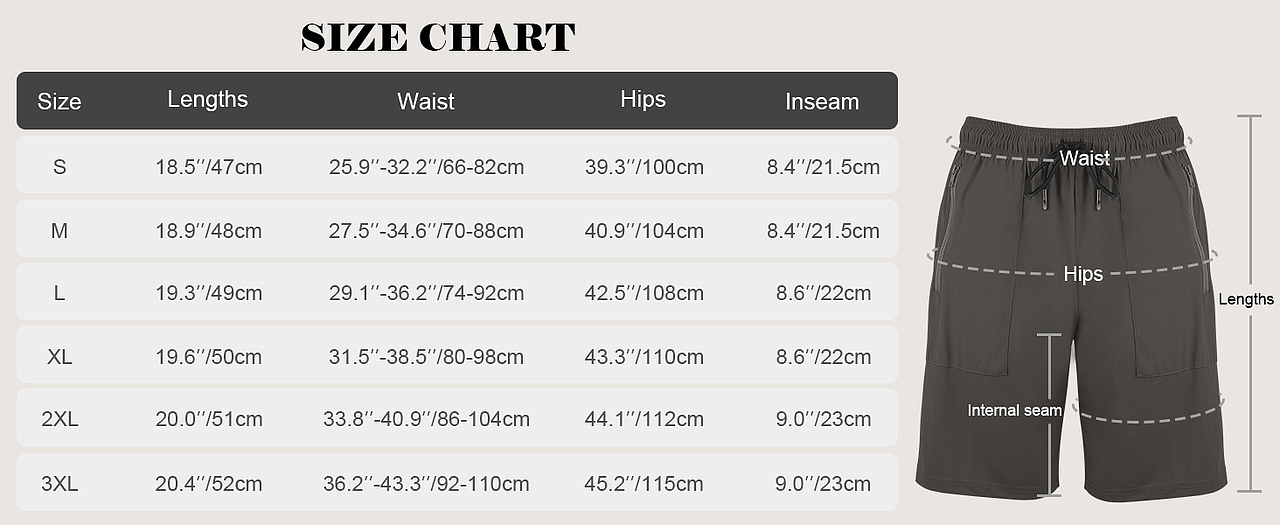Select the Internal seam label
Viewport: 1280px width, 525px height.
pyautogui.click(x=1014, y=410)
